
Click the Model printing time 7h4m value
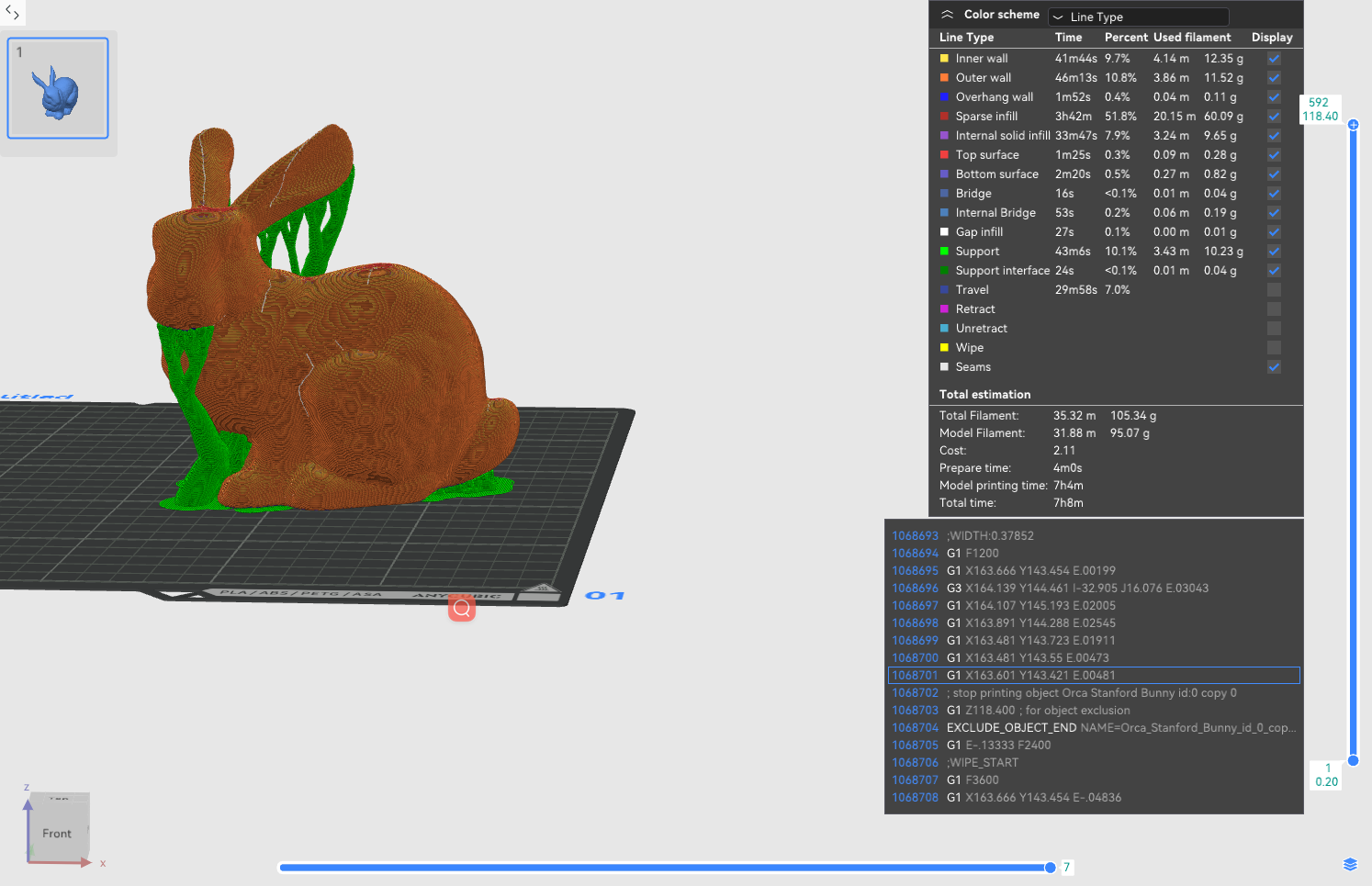pyautogui.click(x=1068, y=485)
